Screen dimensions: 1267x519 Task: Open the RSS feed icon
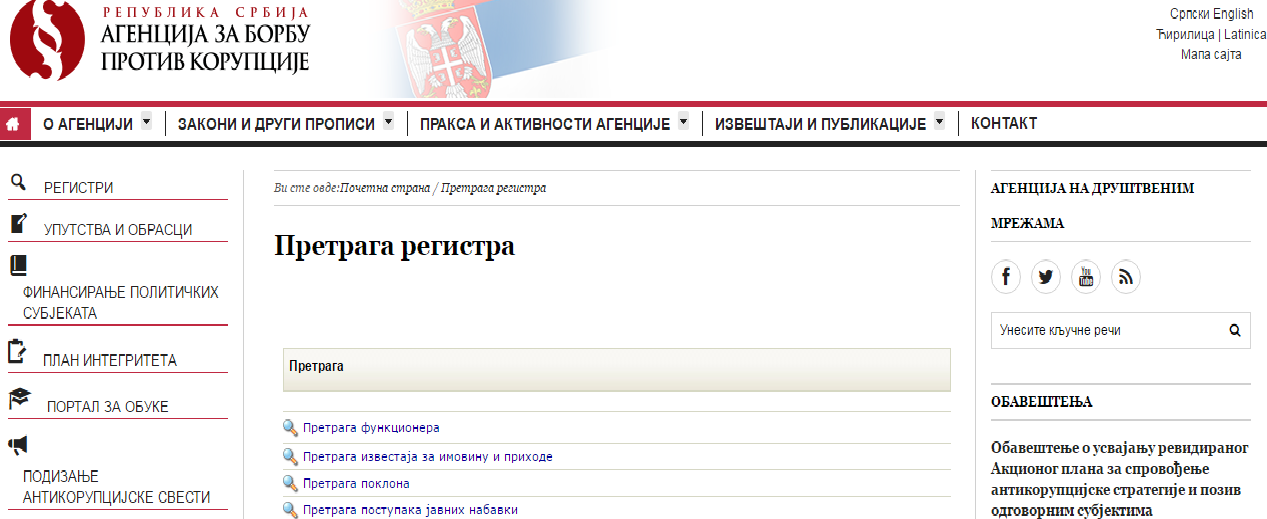1126,277
